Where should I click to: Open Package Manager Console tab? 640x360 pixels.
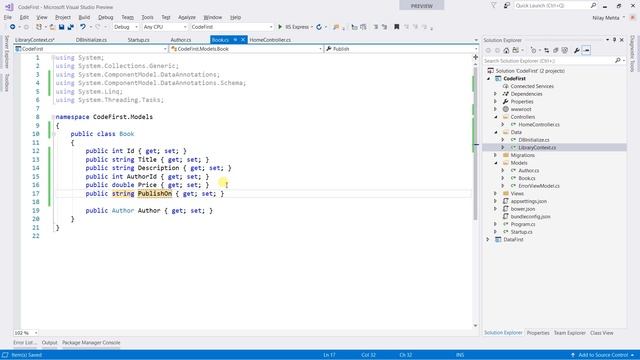(91, 343)
